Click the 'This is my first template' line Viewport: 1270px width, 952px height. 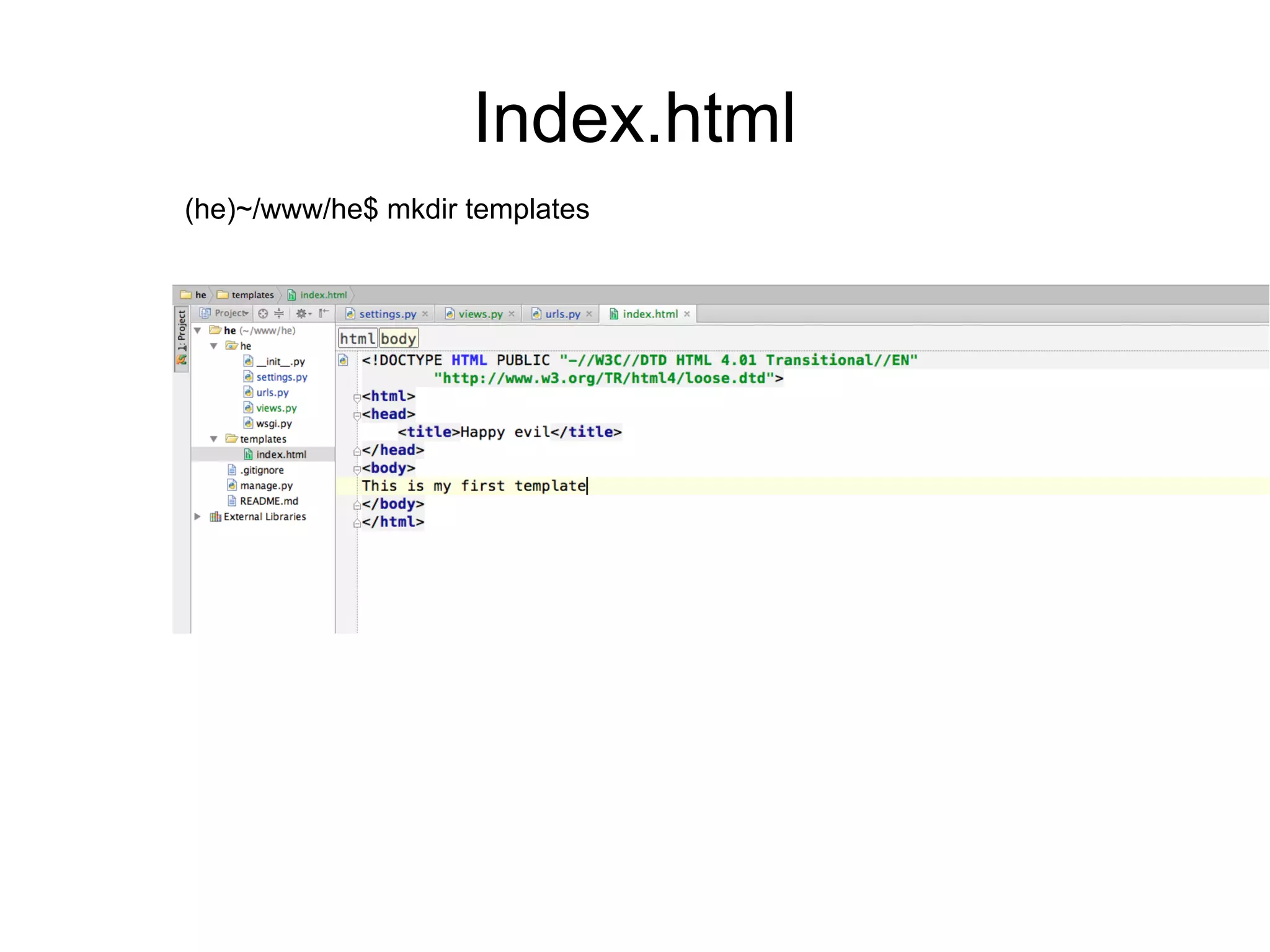pyautogui.click(x=474, y=486)
